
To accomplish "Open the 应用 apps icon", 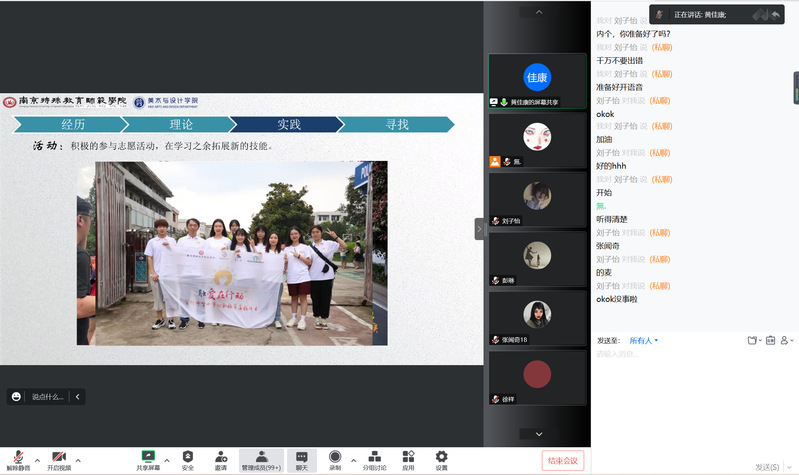I will click(408, 459).
